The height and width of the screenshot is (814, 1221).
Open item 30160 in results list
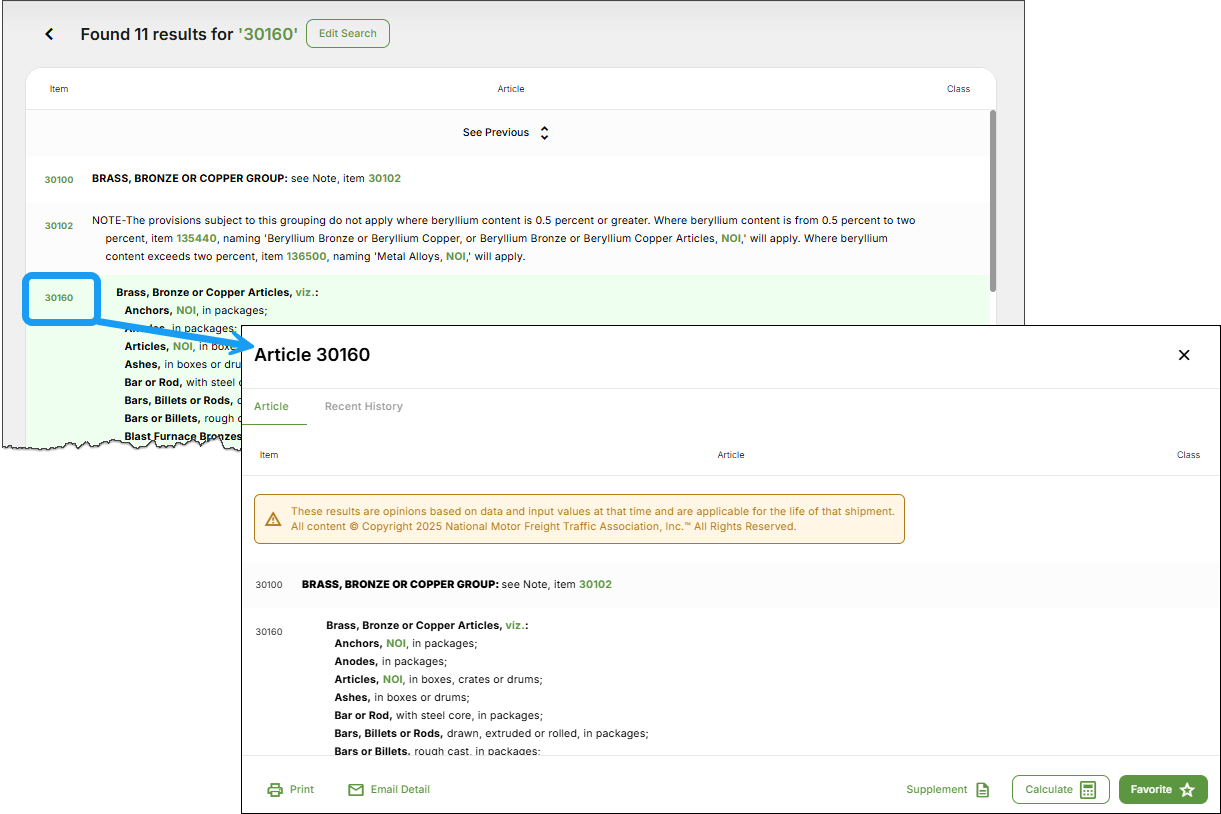(x=59, y=298)
